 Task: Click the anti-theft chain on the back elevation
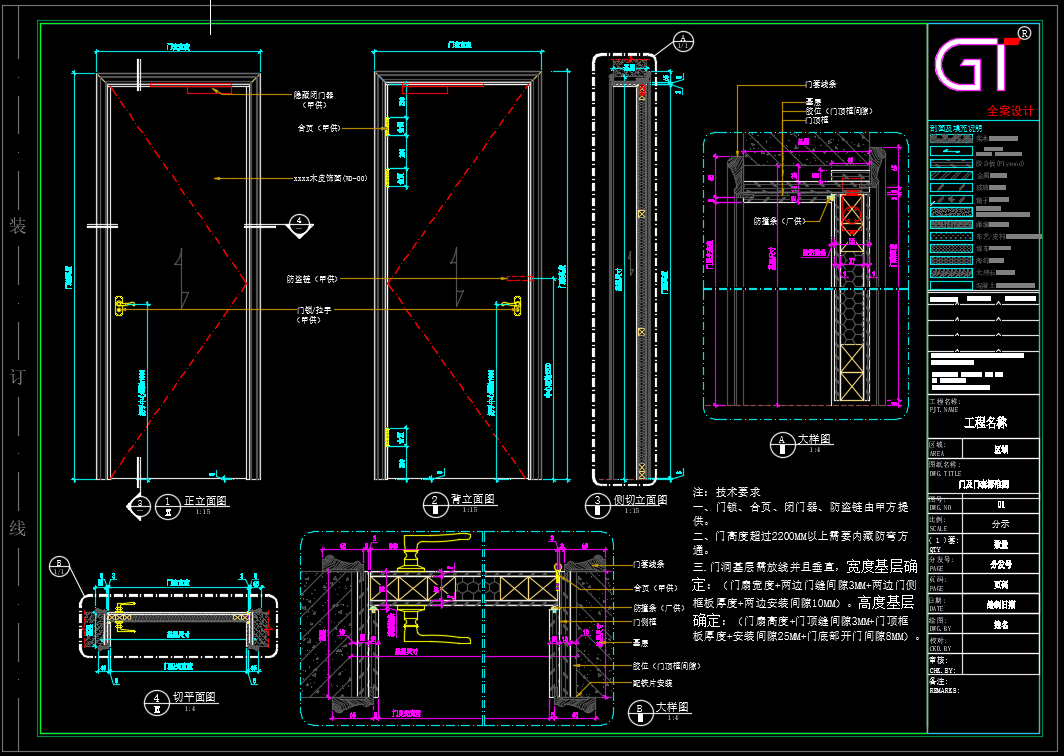[518, 278]
